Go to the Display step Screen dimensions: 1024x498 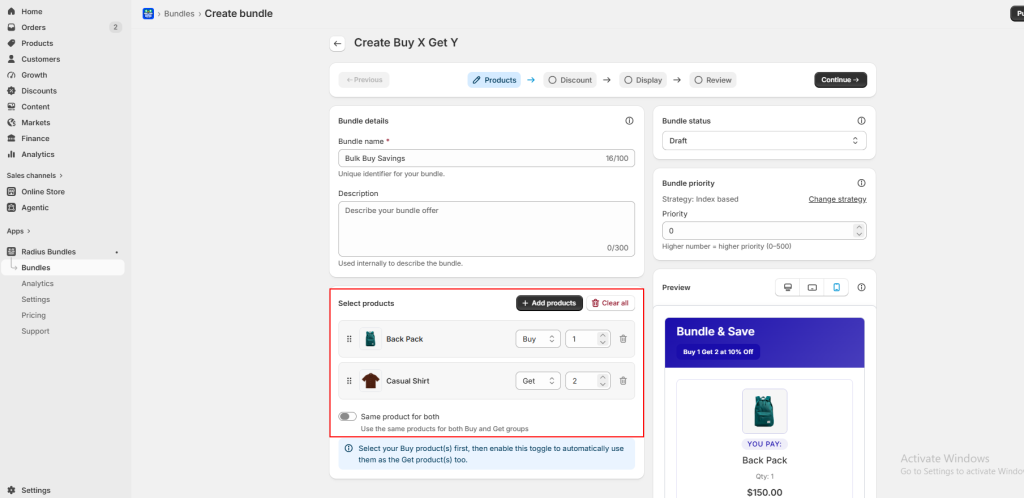pyautogui.click(x=643, y=80)
